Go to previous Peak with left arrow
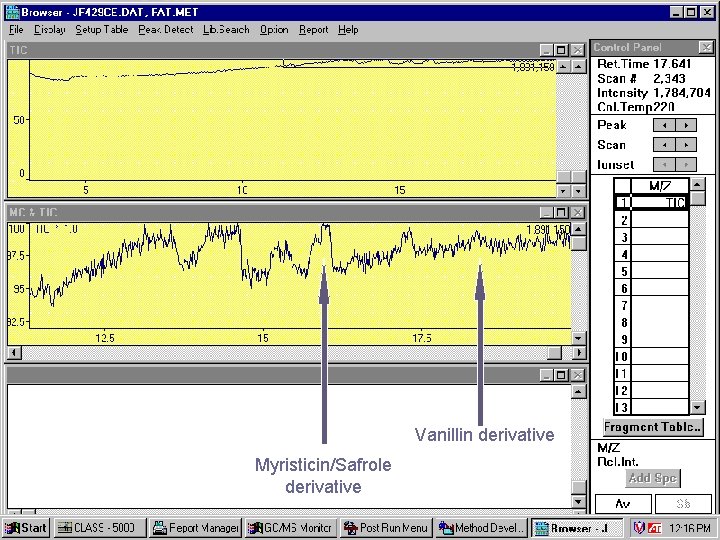 coord(664,125)
